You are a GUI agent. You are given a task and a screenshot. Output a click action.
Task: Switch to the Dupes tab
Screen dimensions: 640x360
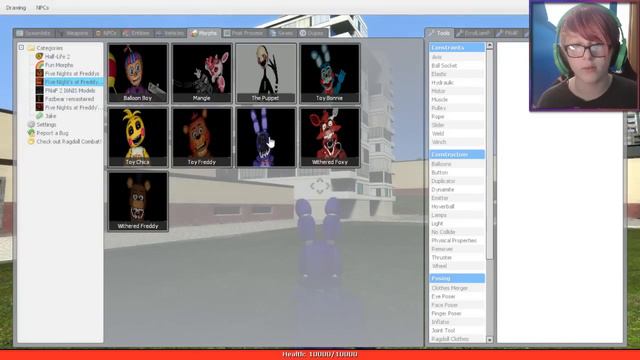[312, 33]
